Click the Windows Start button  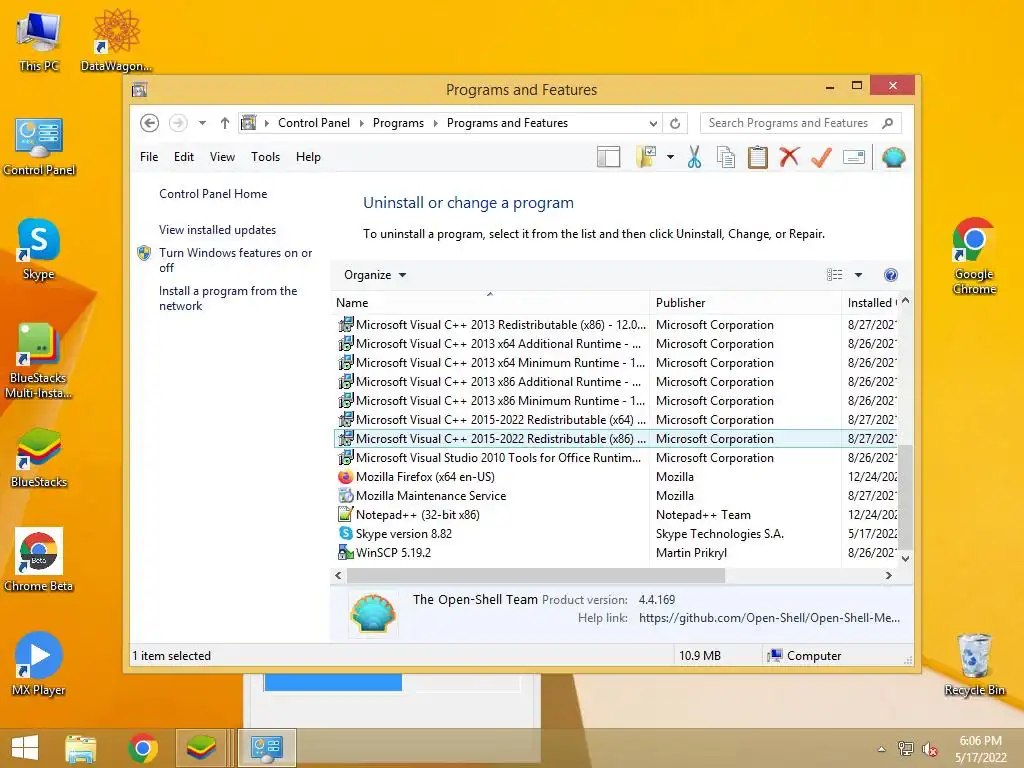coord(25,748)
